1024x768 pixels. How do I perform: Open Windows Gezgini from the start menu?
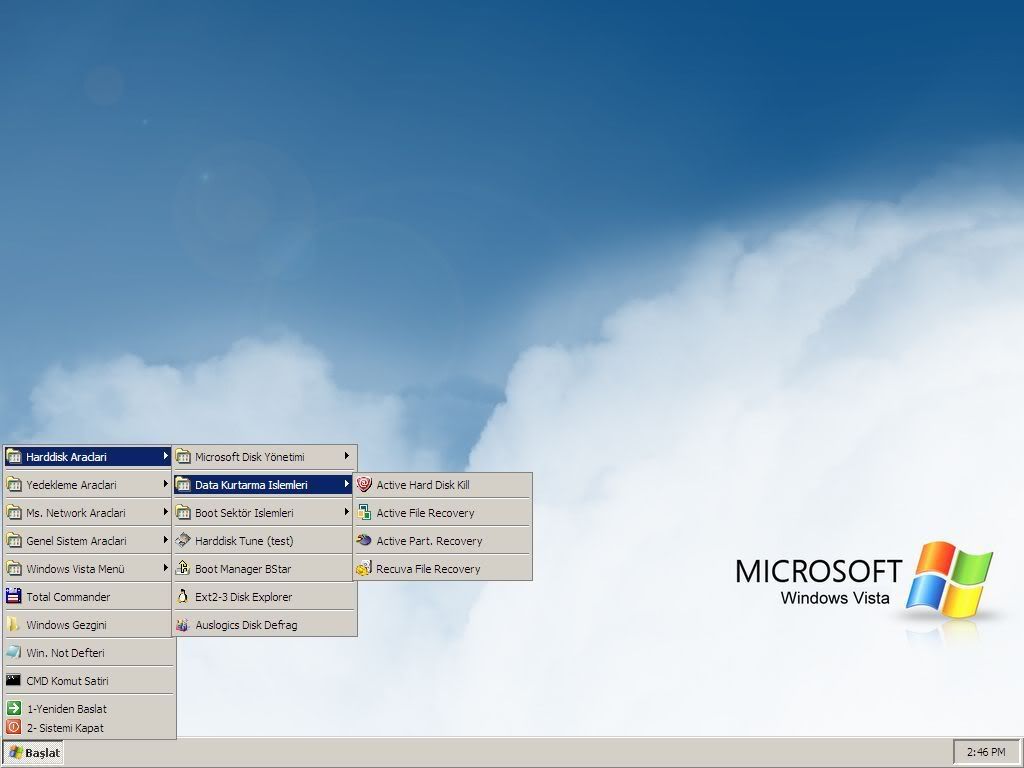click(x=89, y=624)
